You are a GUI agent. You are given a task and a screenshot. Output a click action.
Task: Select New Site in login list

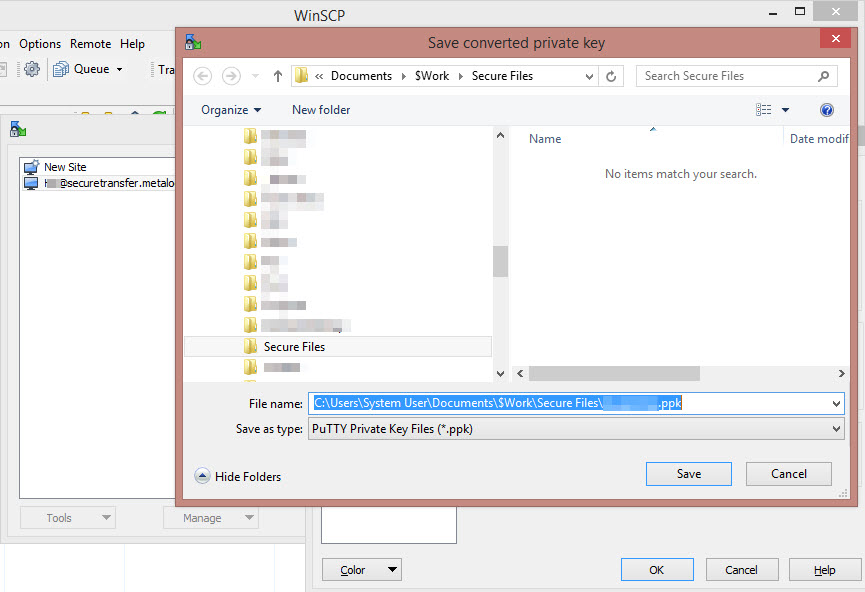pyautogui.click(x=65, y=167)
